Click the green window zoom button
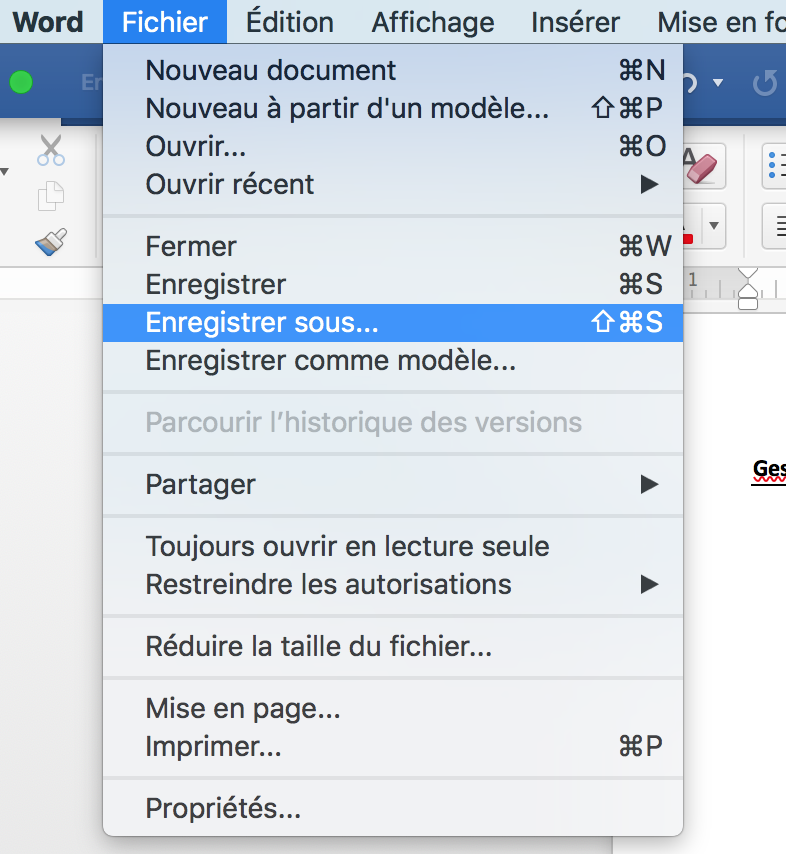786x854 pixels. 21,83
